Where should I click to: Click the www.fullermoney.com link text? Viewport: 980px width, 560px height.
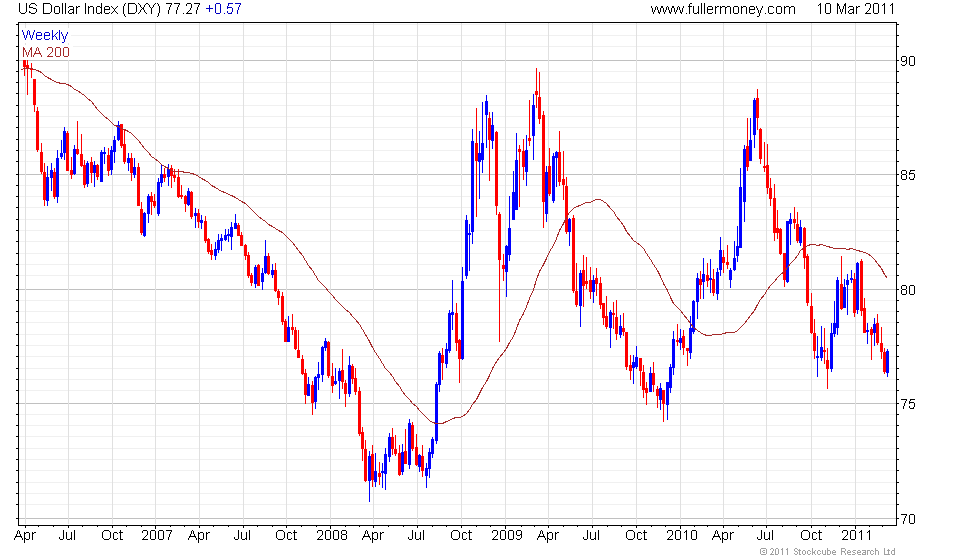(x=723, y=9)
